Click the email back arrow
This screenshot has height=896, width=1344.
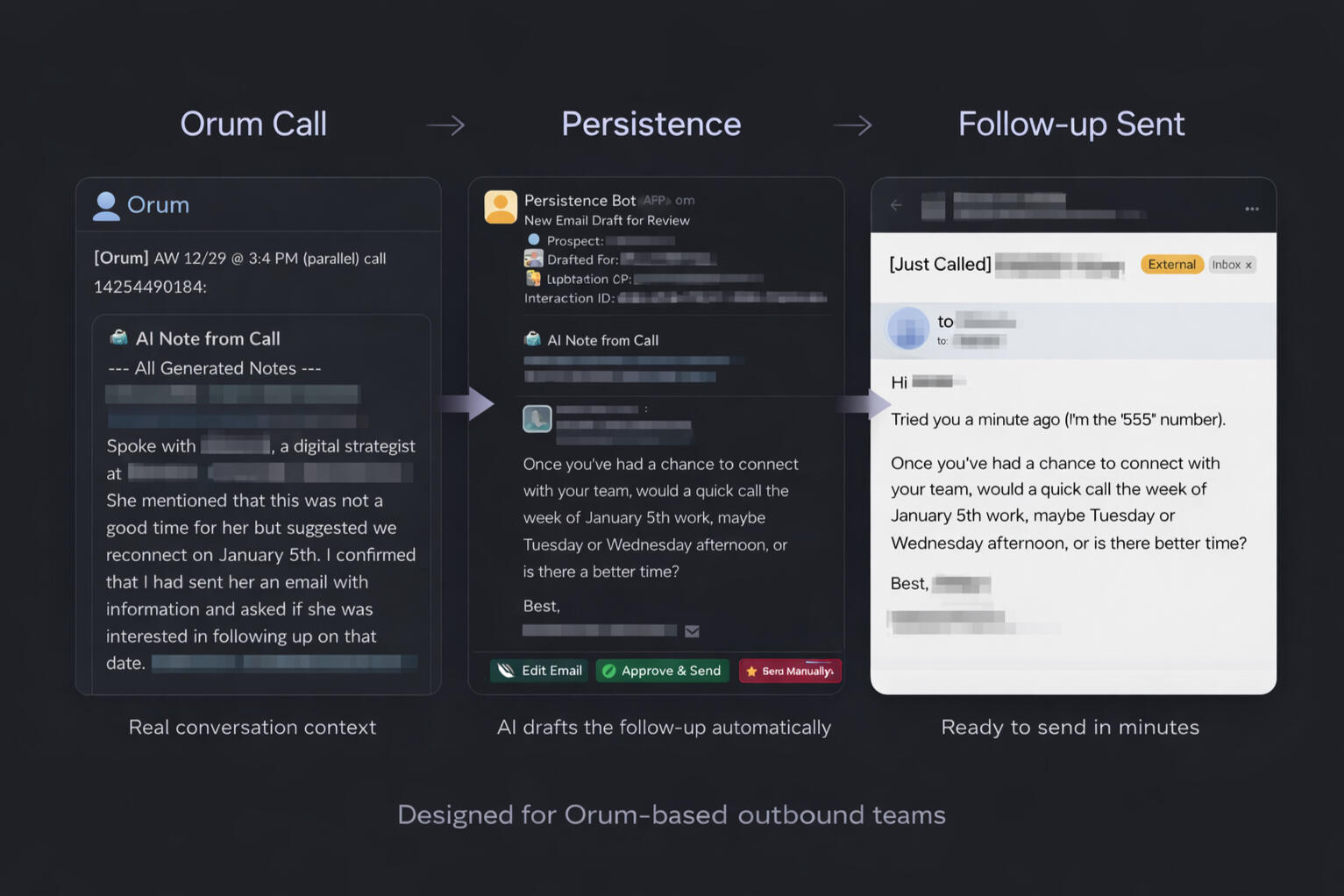pyautogui.click(x=896, y=205)
